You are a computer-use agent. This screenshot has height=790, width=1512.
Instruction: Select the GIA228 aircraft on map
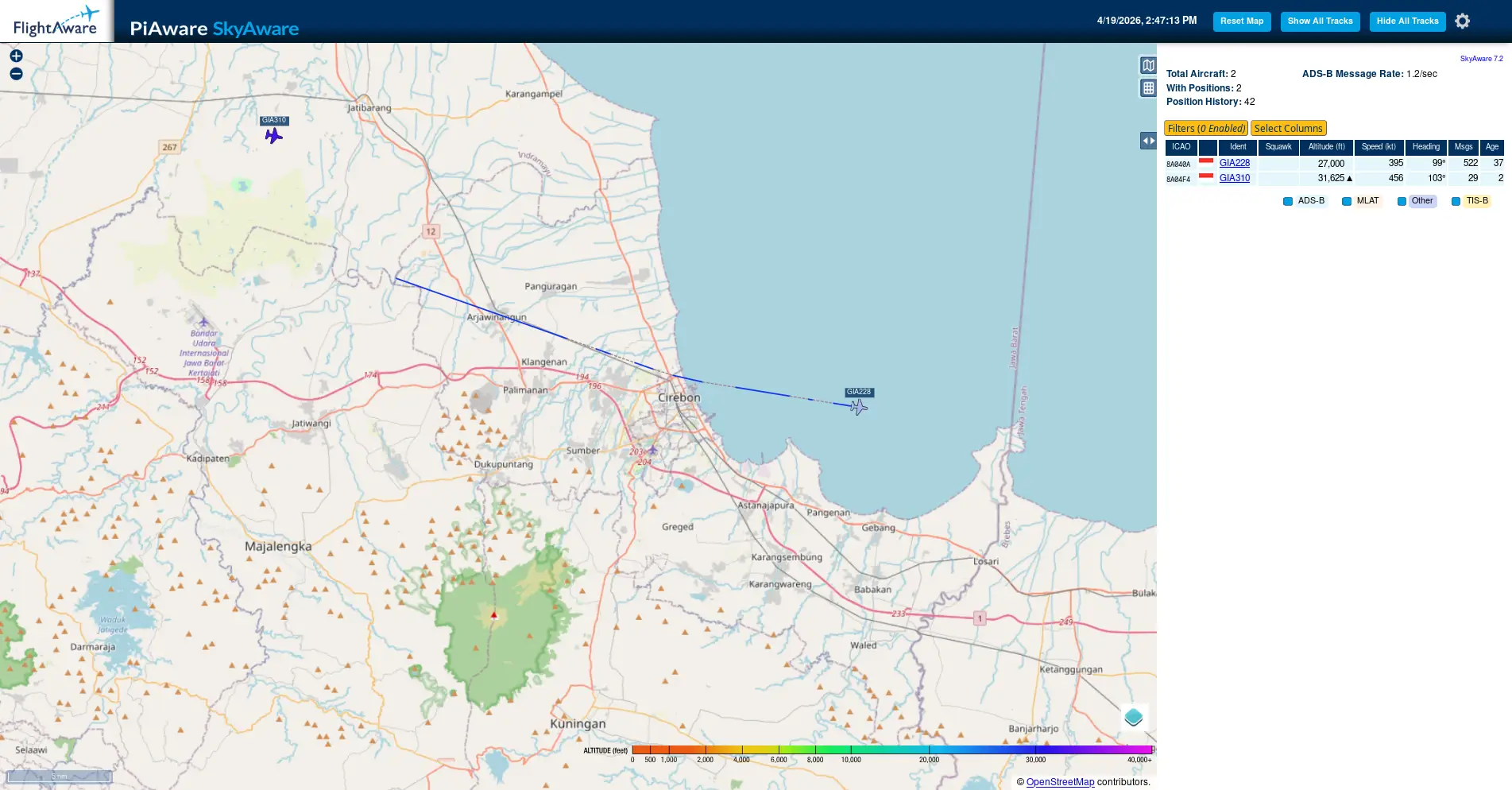(858, 407)
